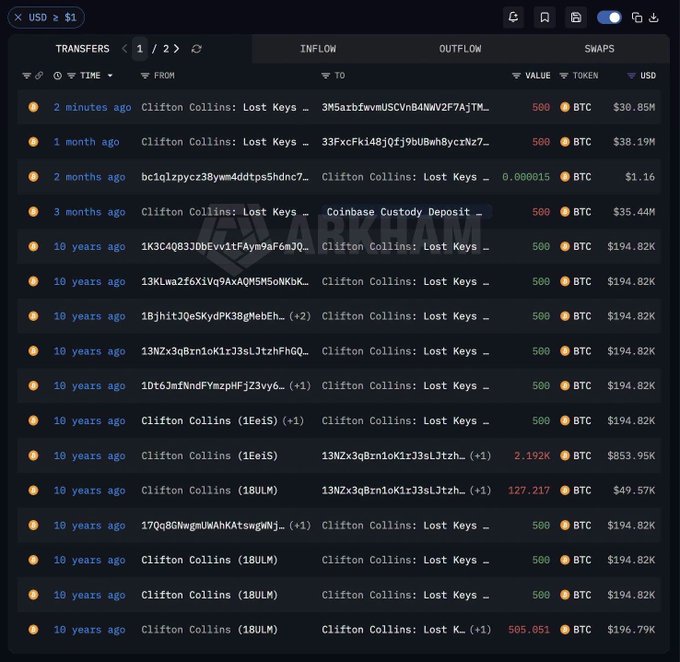Click sender 1K3C4Q83JDbEvv1tFAym9aF6mJQ
The image size is (680, 662).
click(225, 246)
